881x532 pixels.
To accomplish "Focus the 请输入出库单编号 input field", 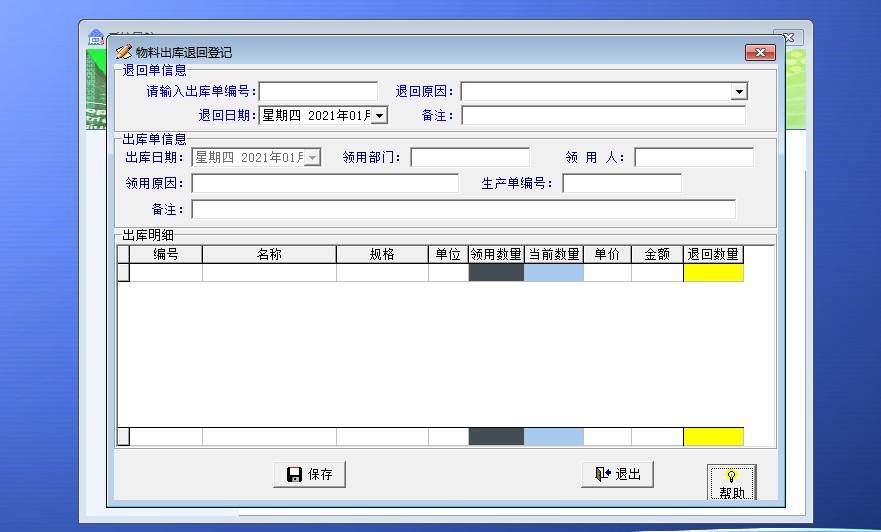I will 318,91.
